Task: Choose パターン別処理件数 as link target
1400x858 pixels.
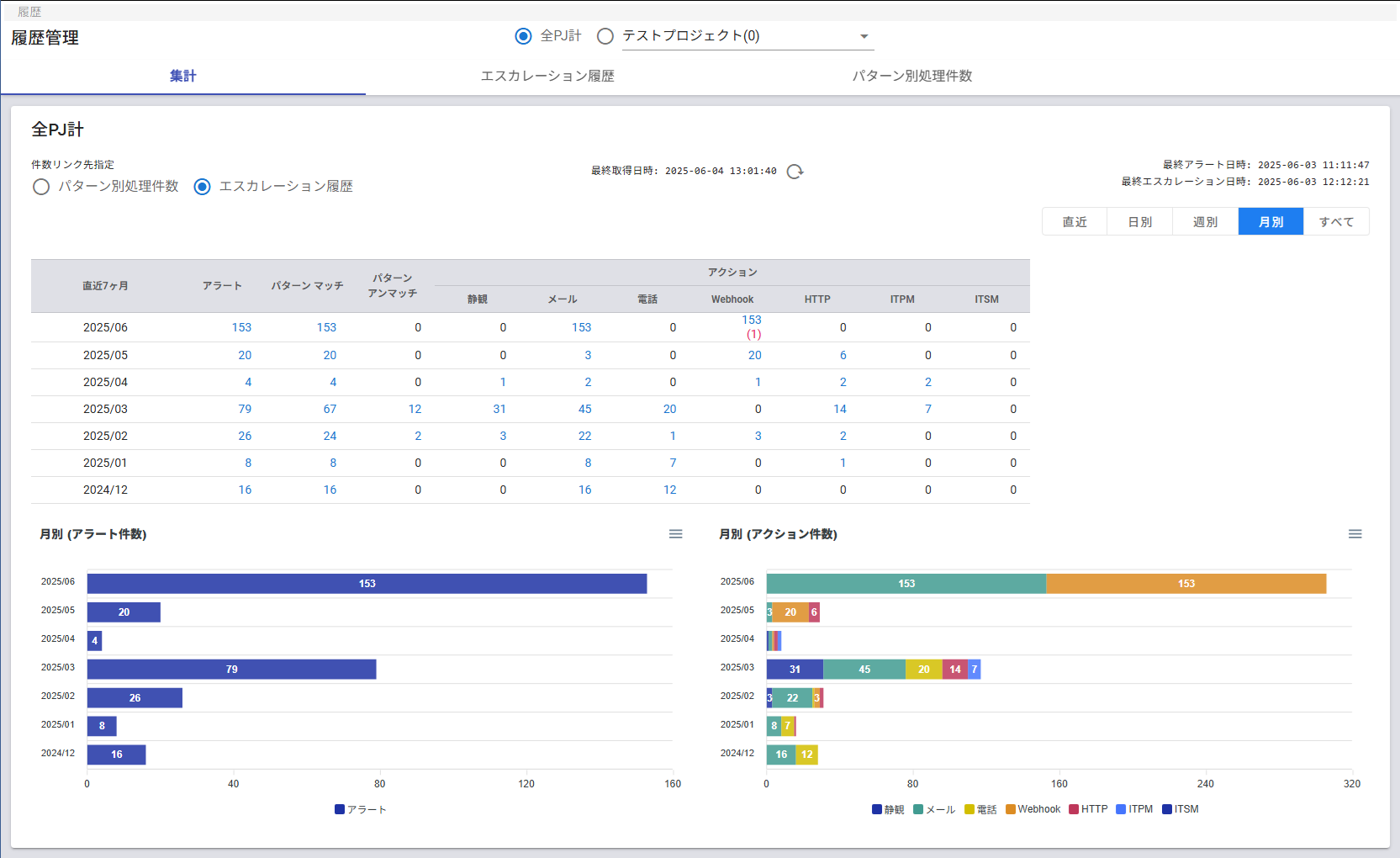Action: point(41,187)
